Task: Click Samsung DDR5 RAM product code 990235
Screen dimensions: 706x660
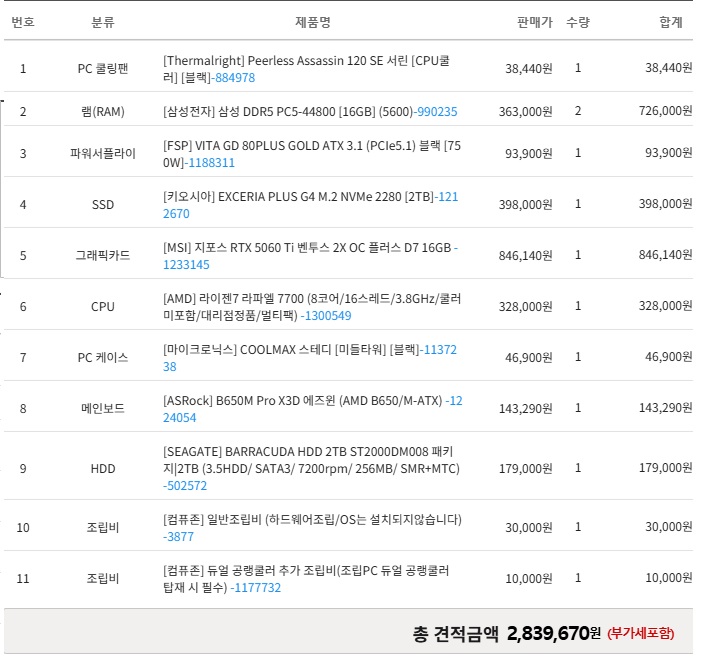Action: pyautogui.click(x=437, y=111)
